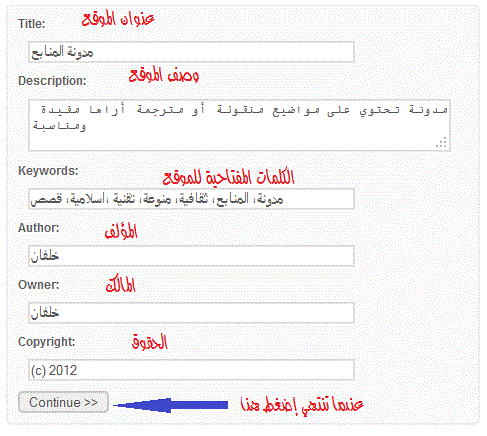Click the "Title:" label text
The width and height of the screenshot is (487, 436).
tap(32, 24)
